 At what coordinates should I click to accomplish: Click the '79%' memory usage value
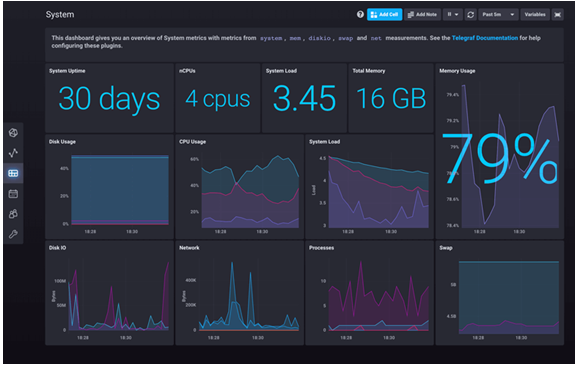point(499,158)
